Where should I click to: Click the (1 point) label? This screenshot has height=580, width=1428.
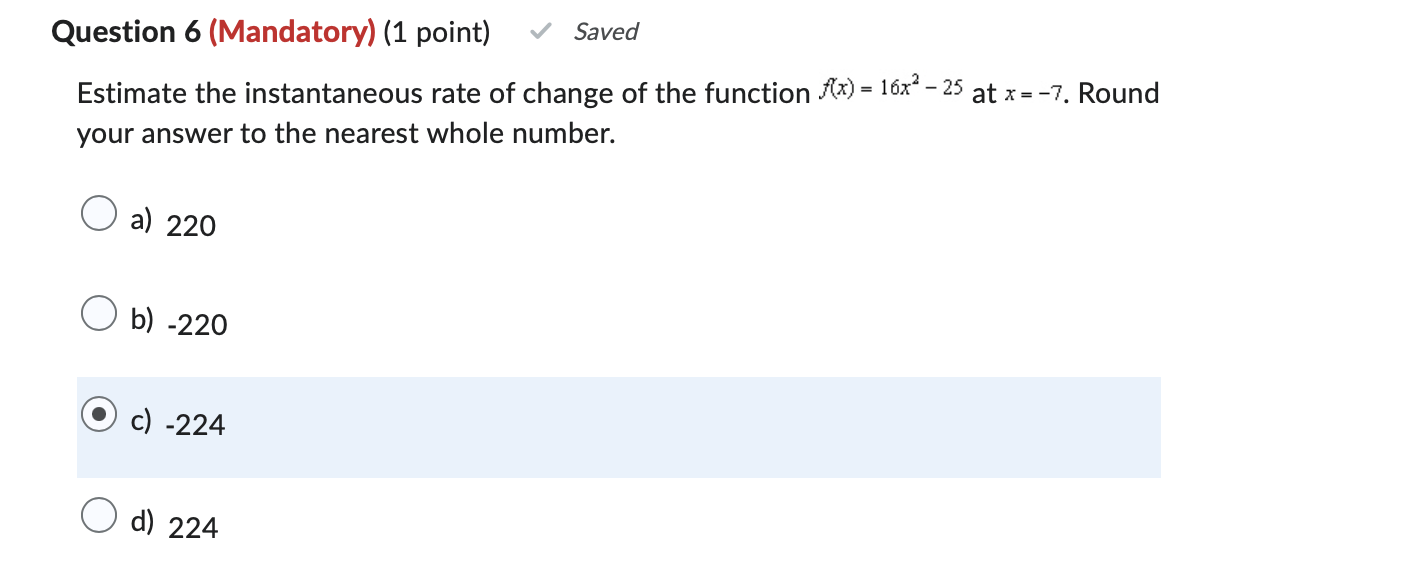(437, 31)
